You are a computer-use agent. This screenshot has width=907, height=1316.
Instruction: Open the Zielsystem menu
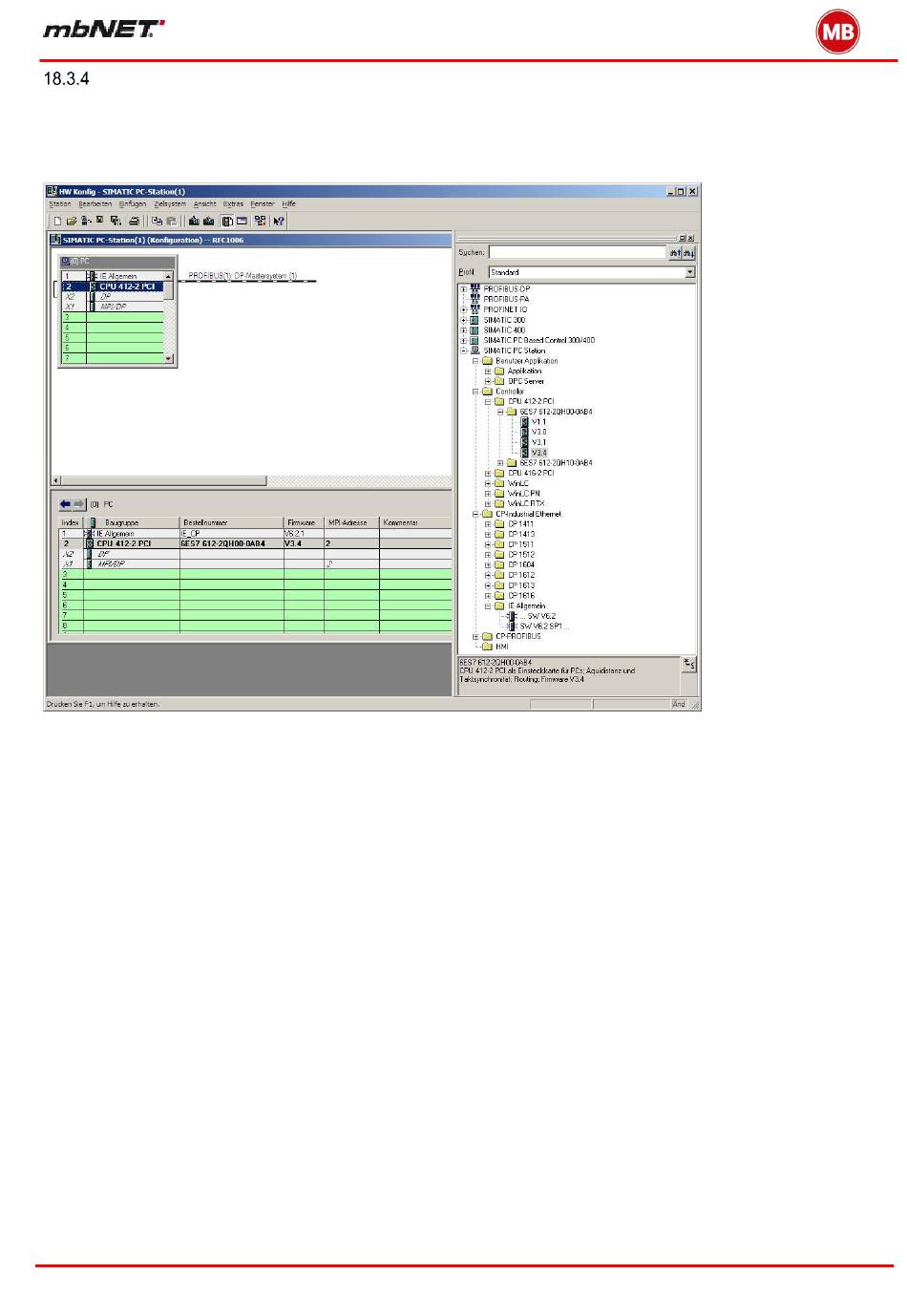pyautogui.click(x=170, y=204)
